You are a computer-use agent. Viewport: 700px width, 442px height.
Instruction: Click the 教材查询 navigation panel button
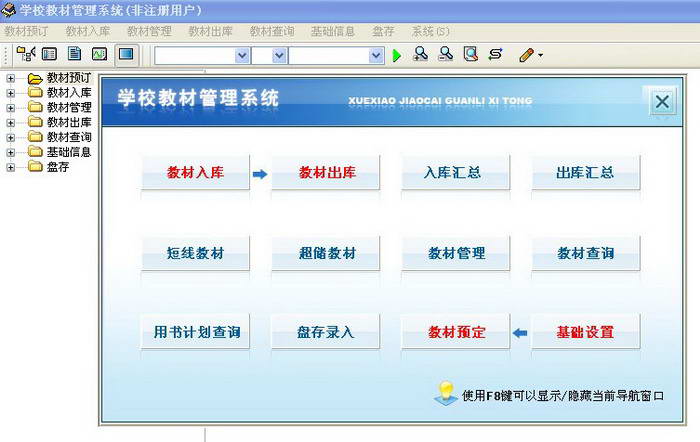click(586, 253)
